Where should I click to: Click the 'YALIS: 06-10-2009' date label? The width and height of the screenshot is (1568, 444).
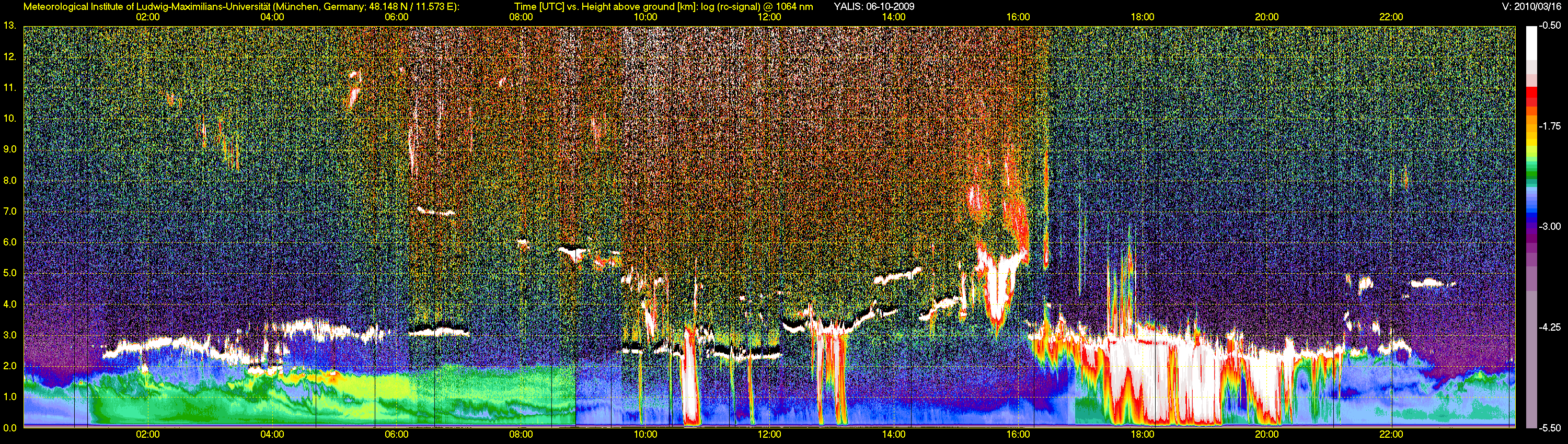point(873,6)
